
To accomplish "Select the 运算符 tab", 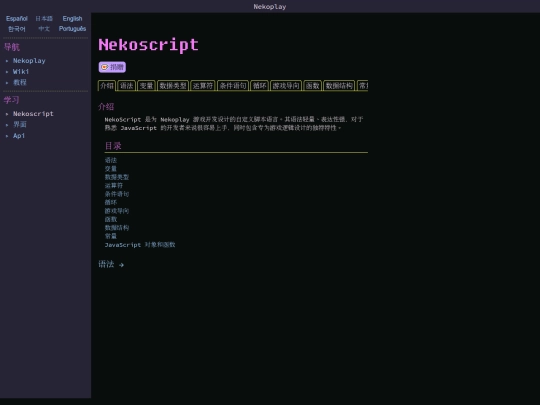I will coord(203,85).
